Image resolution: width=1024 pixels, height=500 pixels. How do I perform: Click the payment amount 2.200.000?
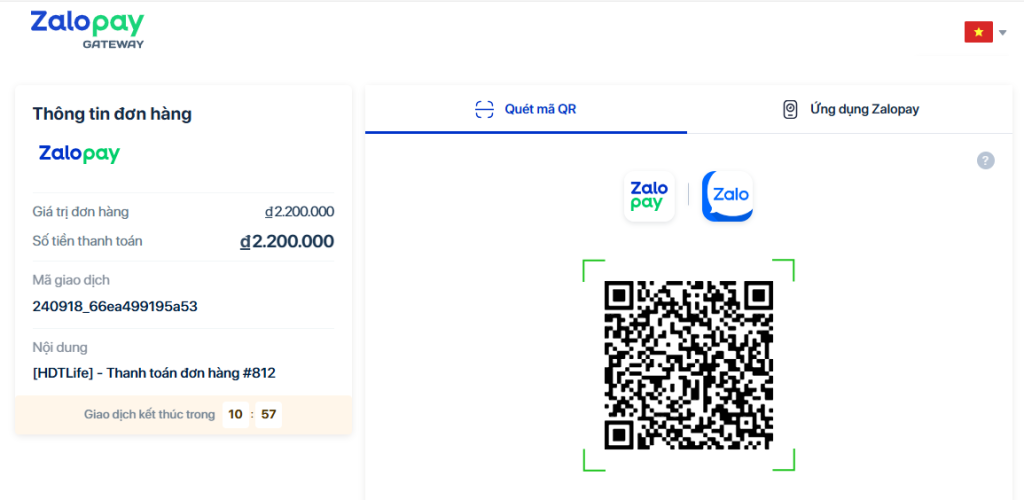click(287, 241)
